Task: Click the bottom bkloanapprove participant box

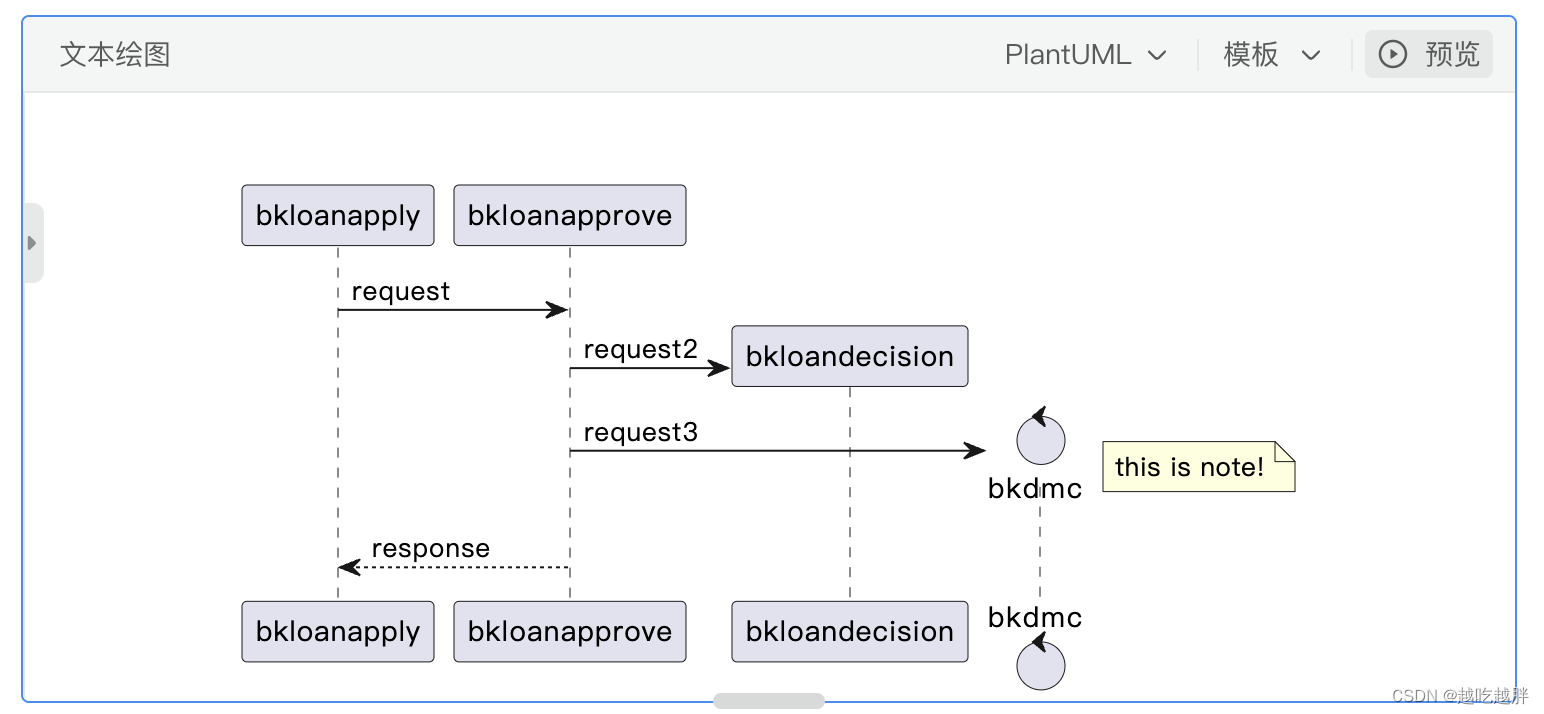Action: 570,631
